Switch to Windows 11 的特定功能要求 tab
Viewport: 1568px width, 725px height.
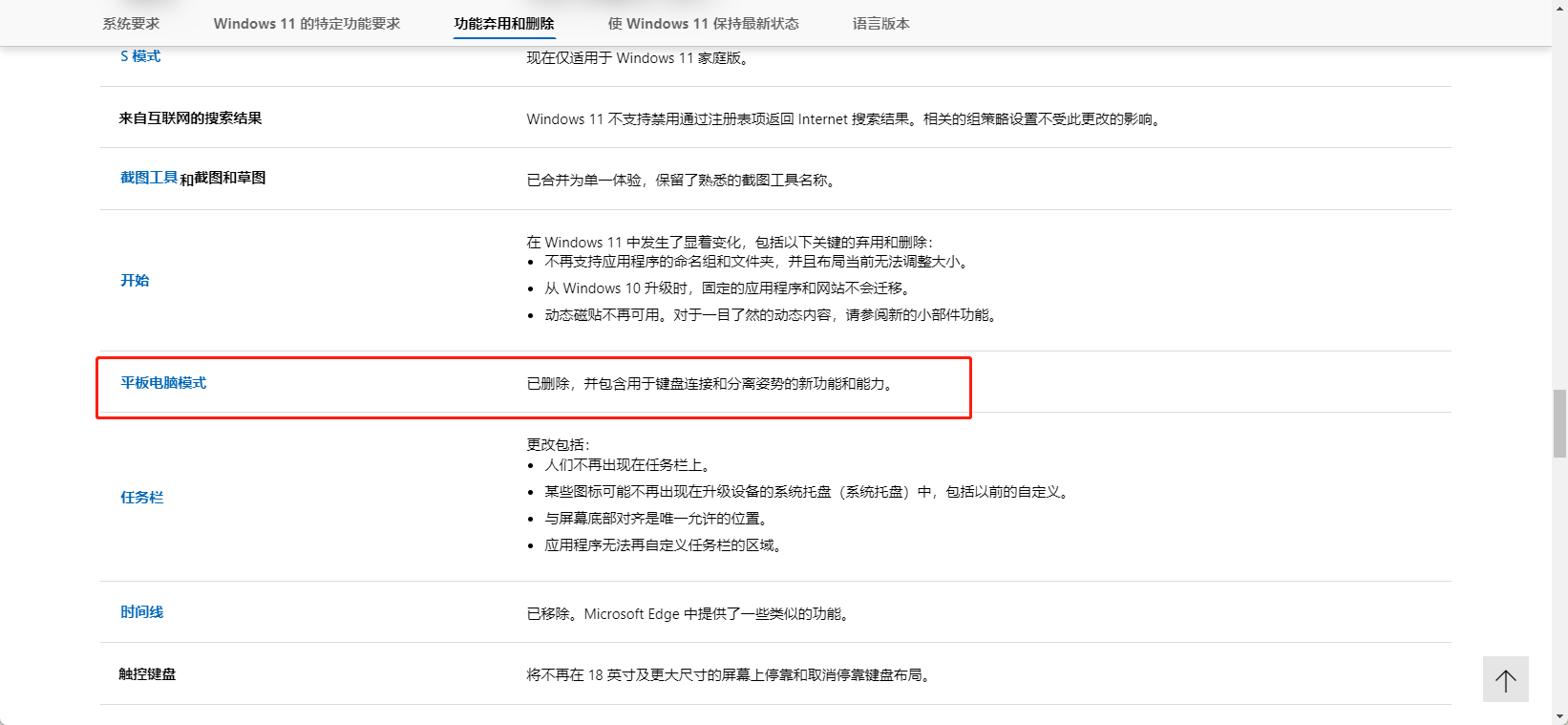pos(307,24)
